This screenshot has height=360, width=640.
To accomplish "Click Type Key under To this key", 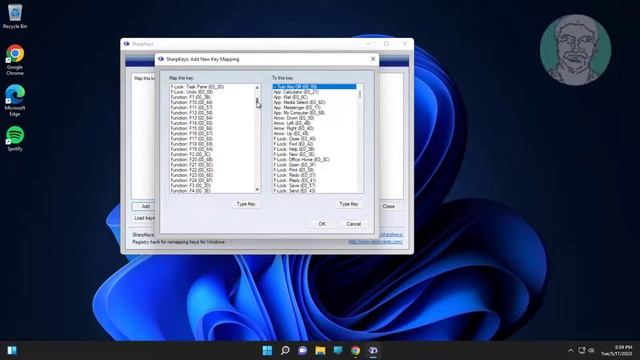I will (349, 204).
